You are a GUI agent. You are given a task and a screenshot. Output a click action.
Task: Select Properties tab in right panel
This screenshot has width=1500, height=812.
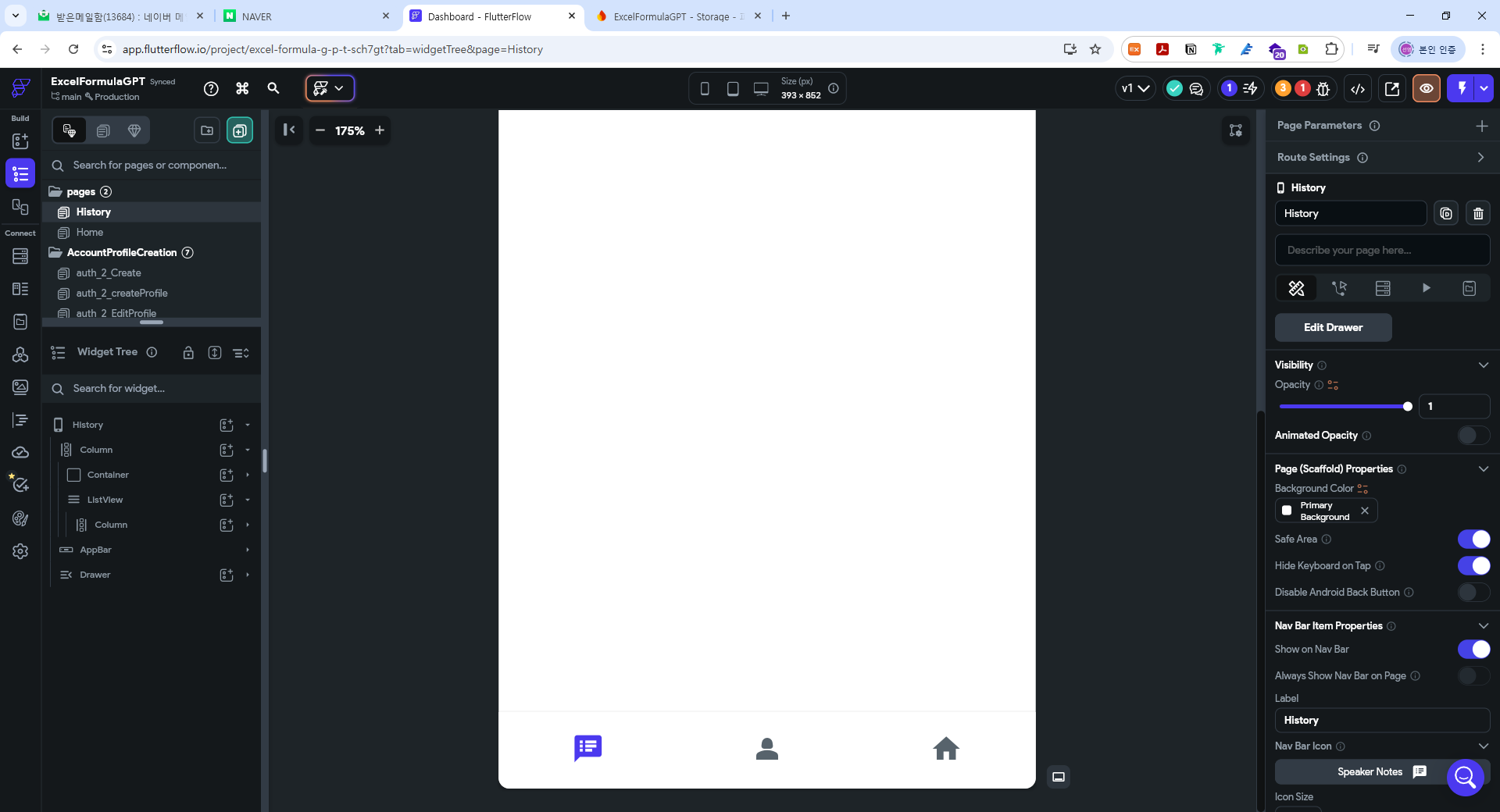(1296, 288)
